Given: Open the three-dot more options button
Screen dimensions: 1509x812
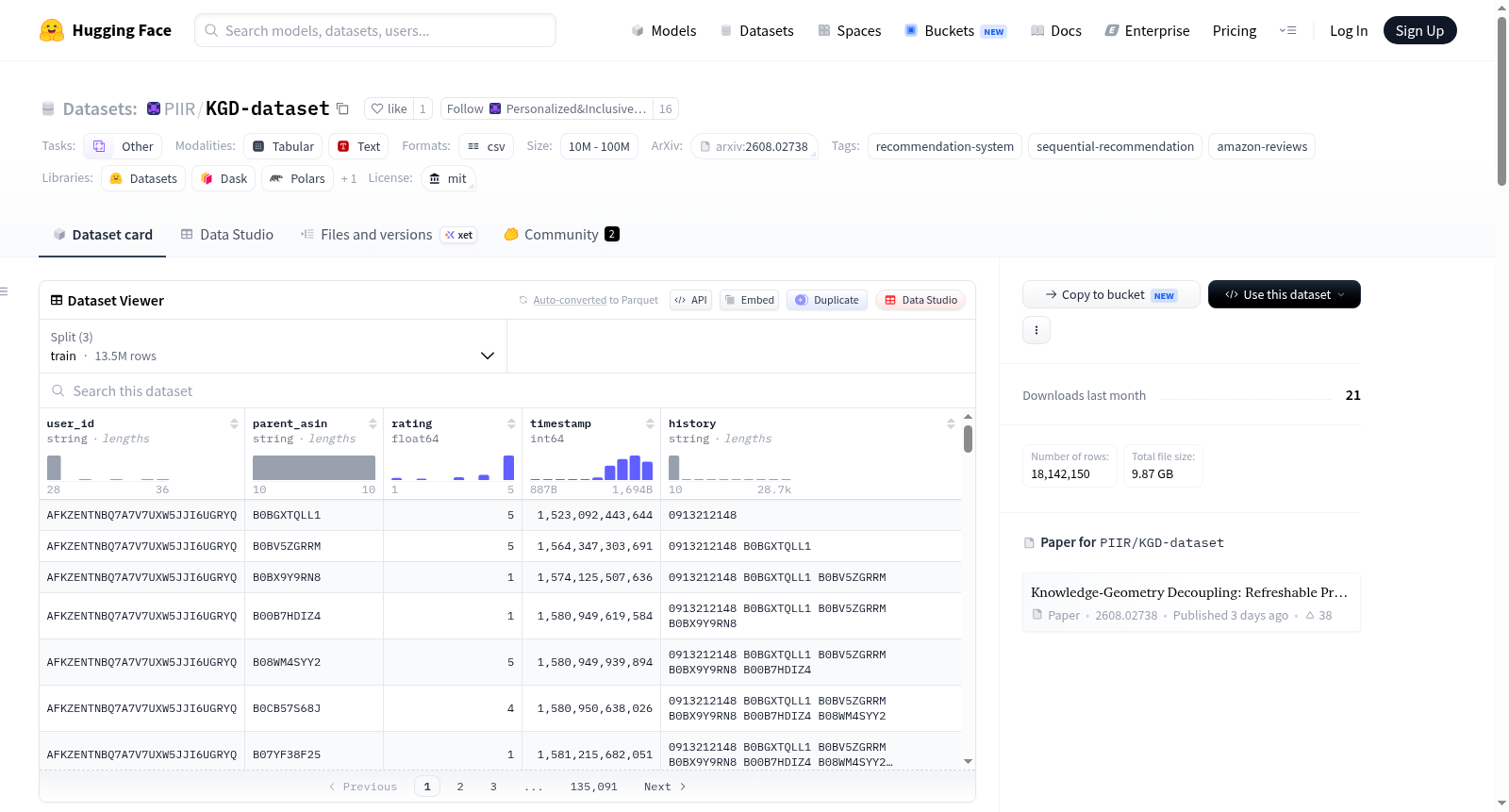Looking at the screenshot, I should [x=1036, y=330].
